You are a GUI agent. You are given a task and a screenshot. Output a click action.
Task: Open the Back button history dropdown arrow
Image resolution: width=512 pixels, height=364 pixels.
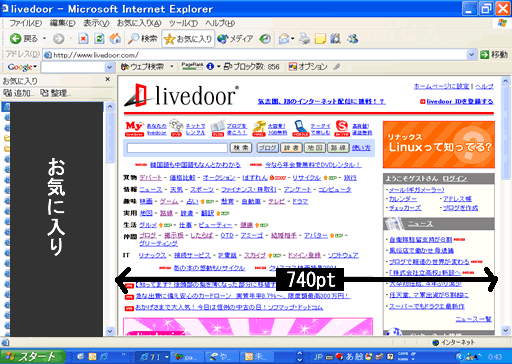44,39
